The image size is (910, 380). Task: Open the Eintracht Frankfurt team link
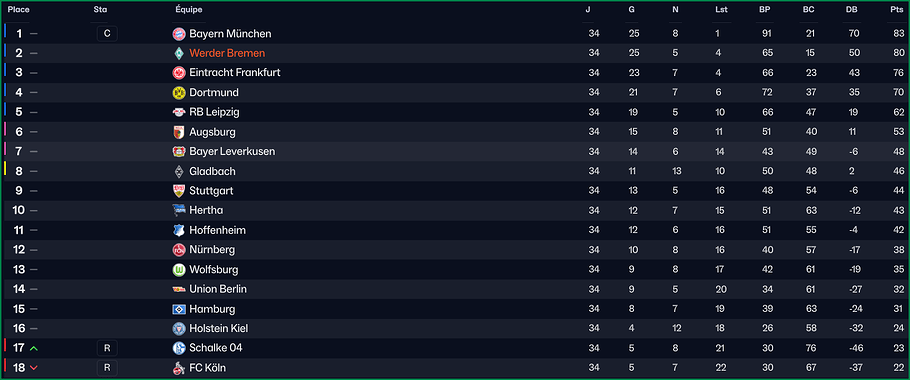click(234, 73)
